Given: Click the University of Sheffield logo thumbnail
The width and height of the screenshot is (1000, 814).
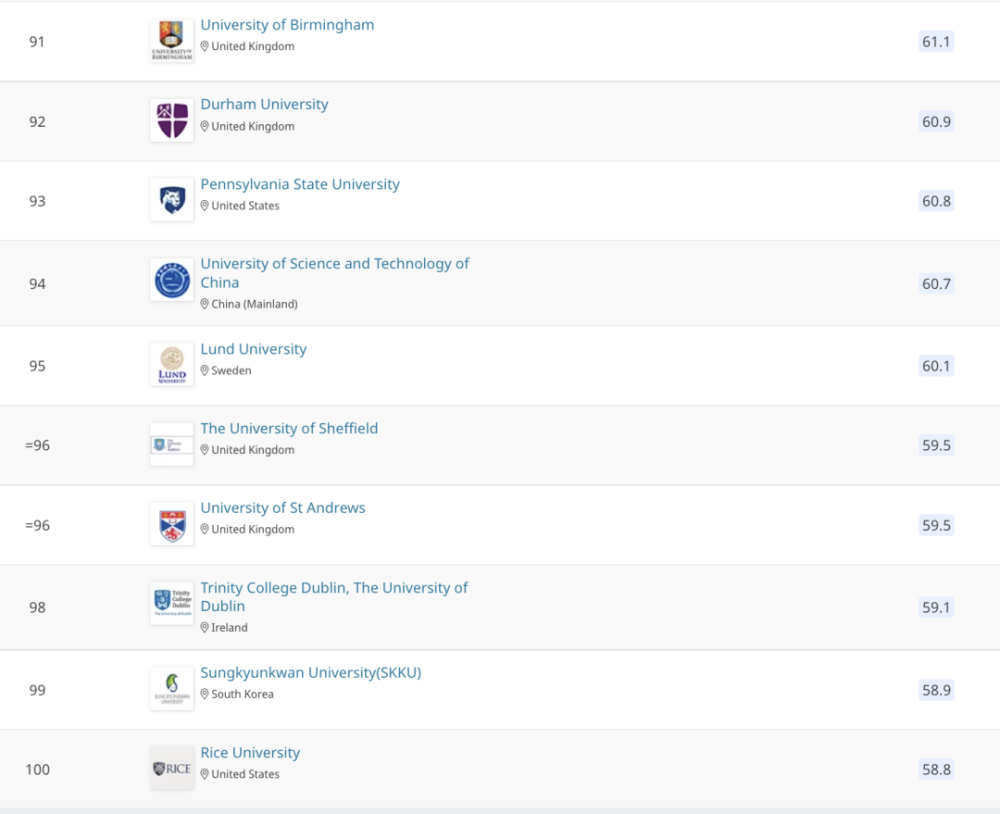Looking at the screenshot, I should tap(172, 445).
